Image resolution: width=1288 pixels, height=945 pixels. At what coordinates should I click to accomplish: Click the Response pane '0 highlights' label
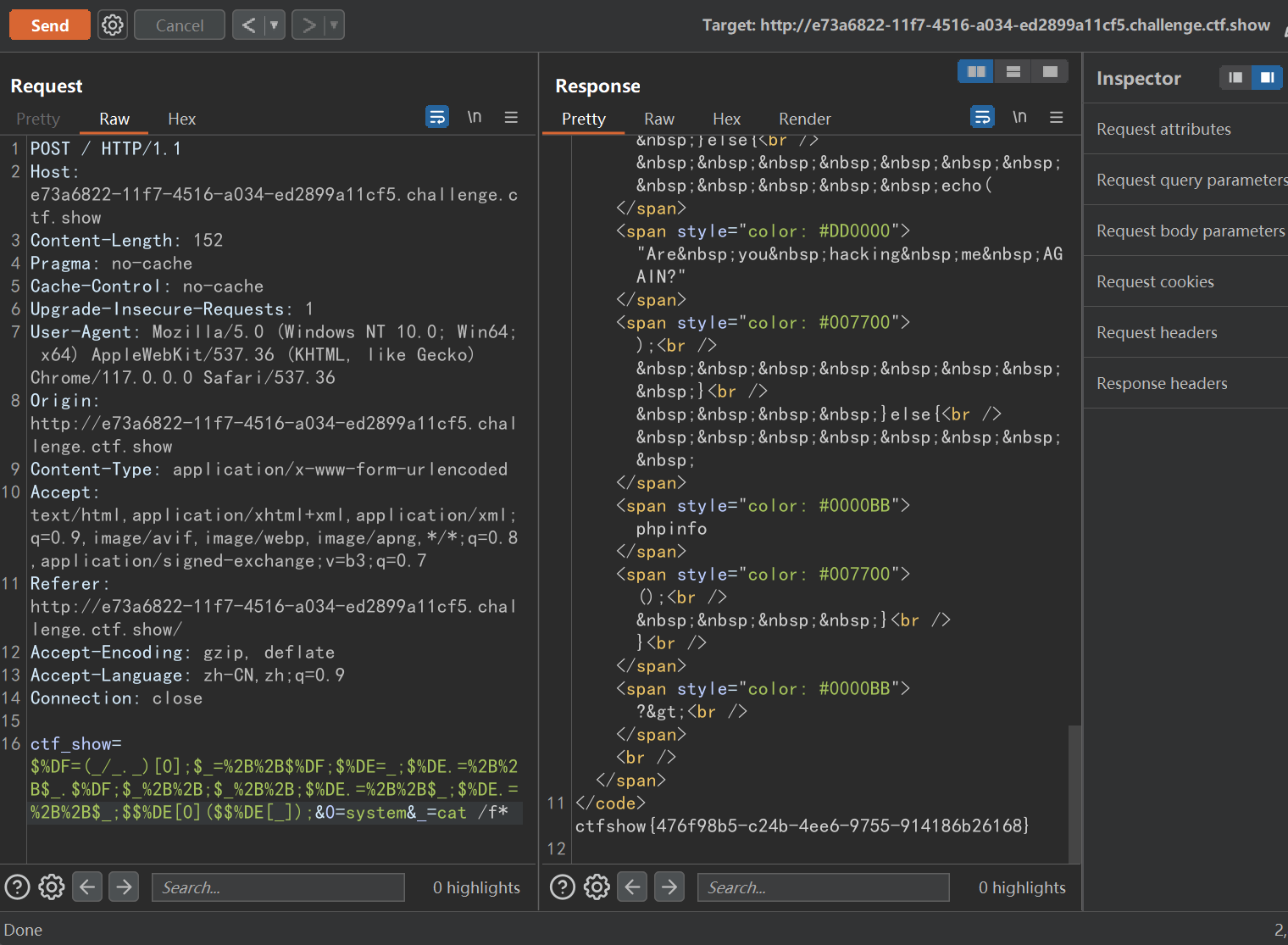[x=1022, y=887]
